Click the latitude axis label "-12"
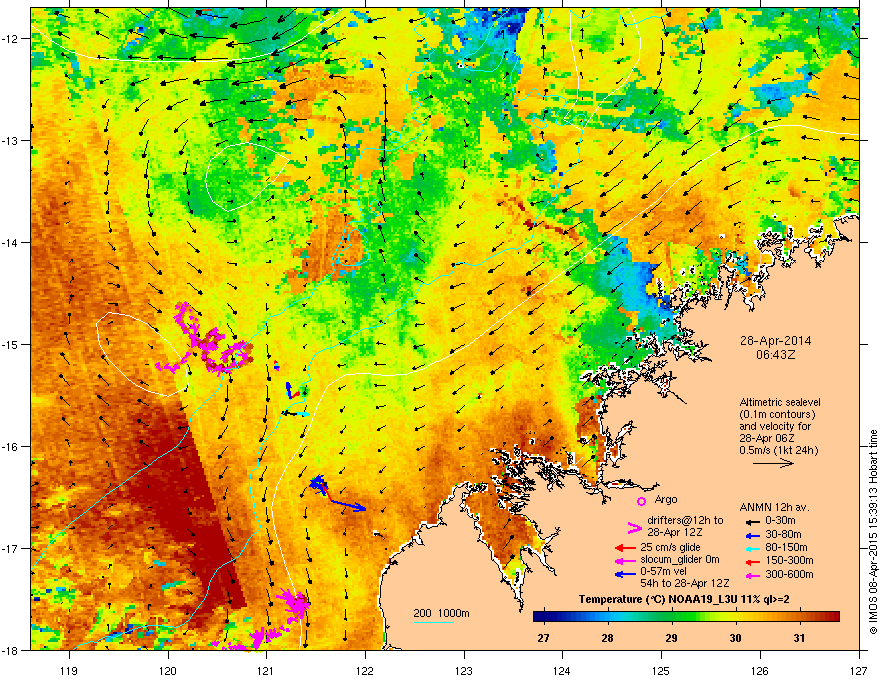880x680 pixels. click(x=10, y=39)
